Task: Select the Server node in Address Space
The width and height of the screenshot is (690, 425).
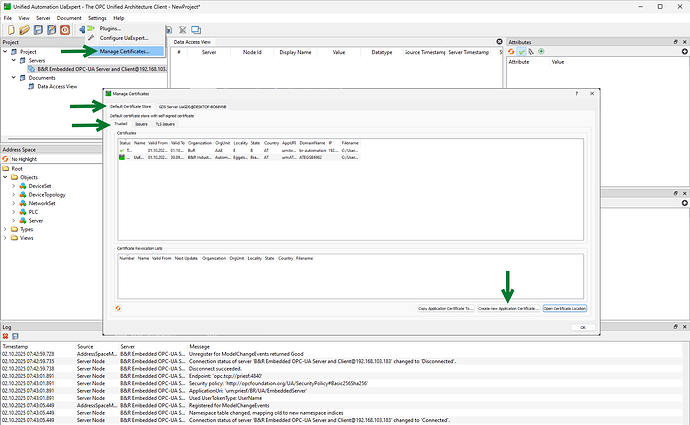Action: pyautogui.click(x=36, y=221)
